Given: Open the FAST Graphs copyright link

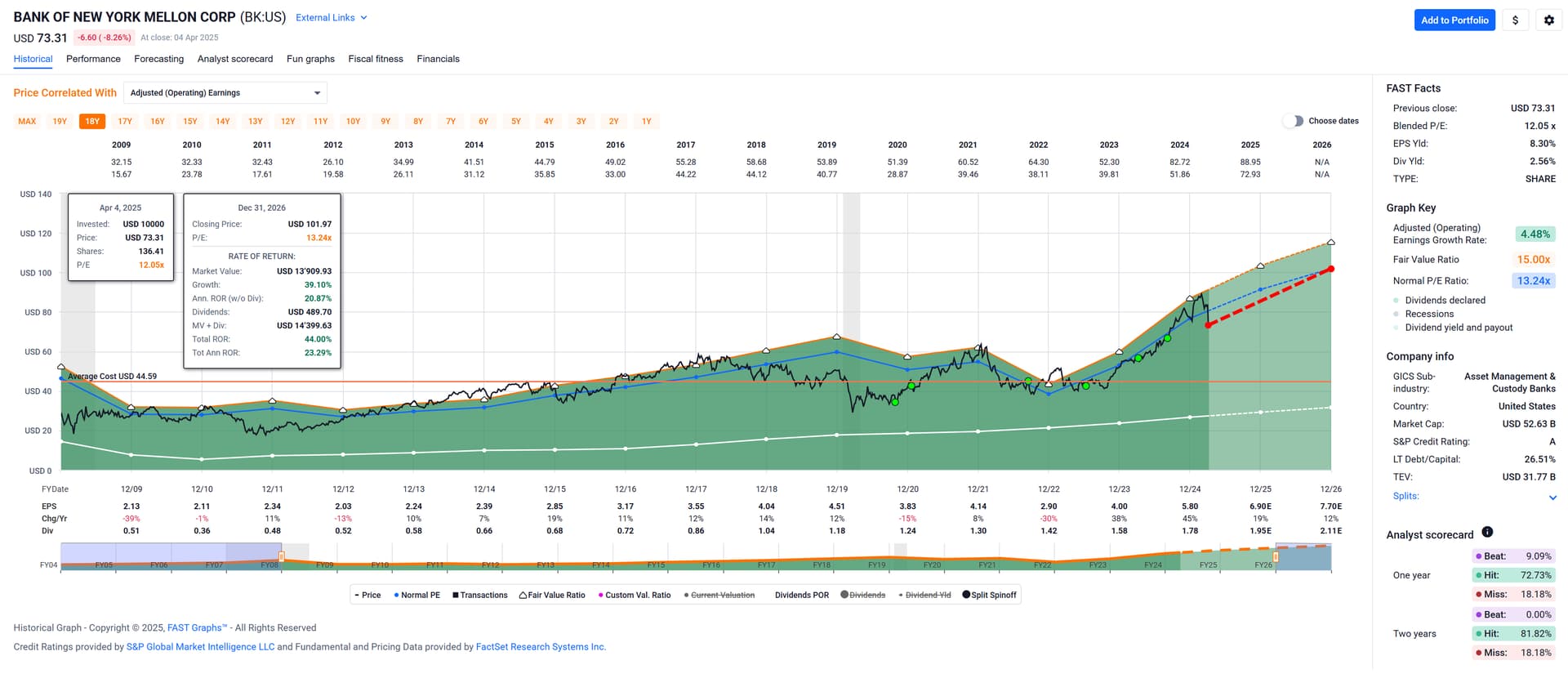Looking at the screenshot, I should pos(198,627).
